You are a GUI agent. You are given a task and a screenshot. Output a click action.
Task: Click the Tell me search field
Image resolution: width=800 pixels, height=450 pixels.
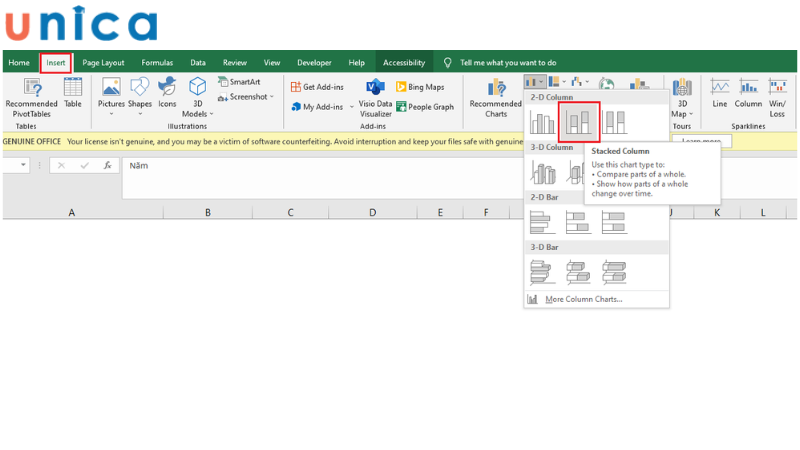(508, 62)
